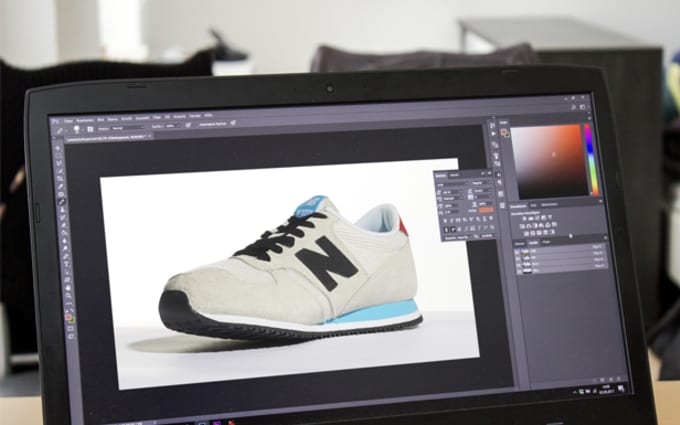Click the rainbow hue slider in the Color panel

click(x=591, y=160)
